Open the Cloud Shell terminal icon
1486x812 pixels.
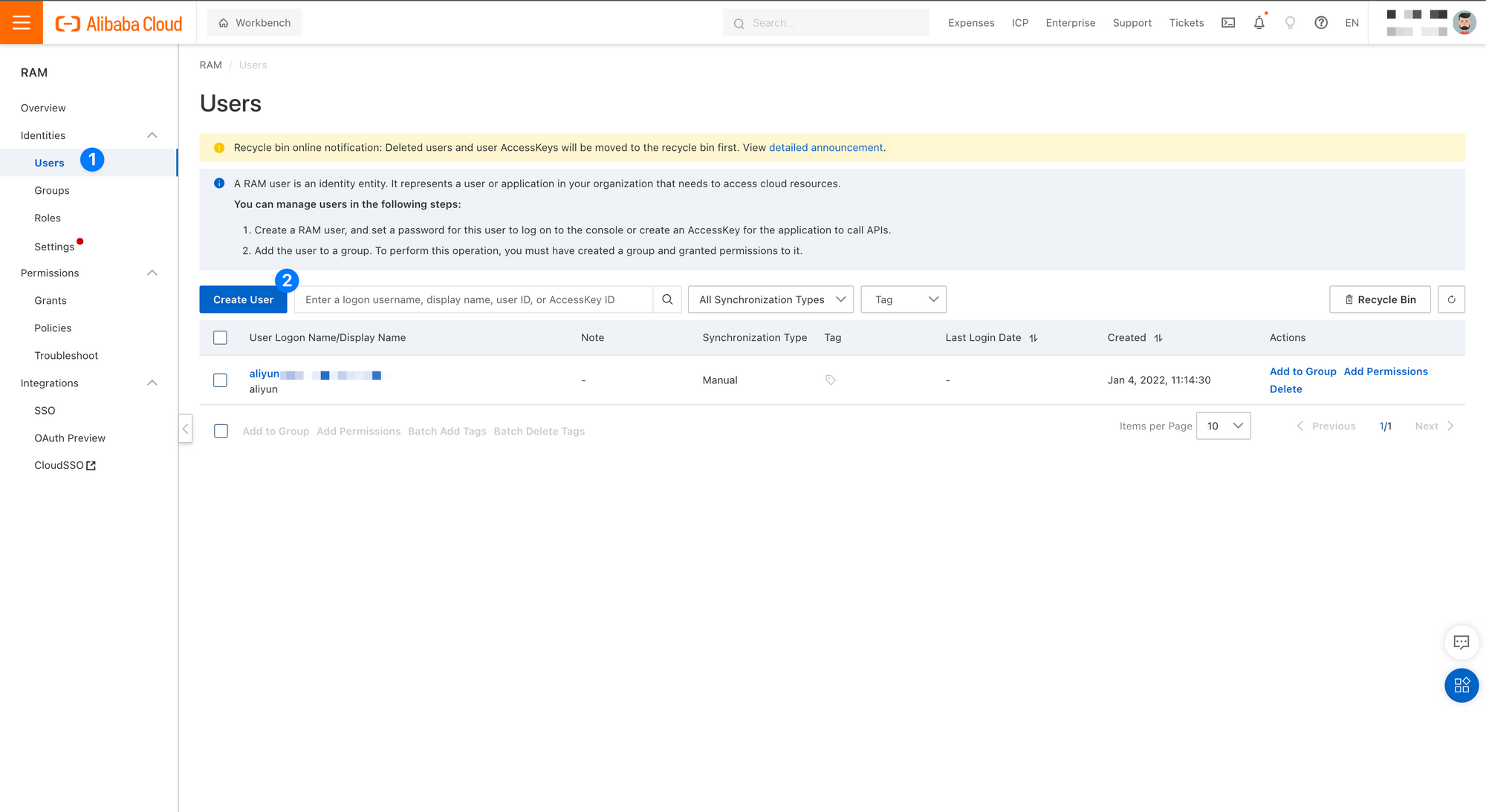(1228, 23)
